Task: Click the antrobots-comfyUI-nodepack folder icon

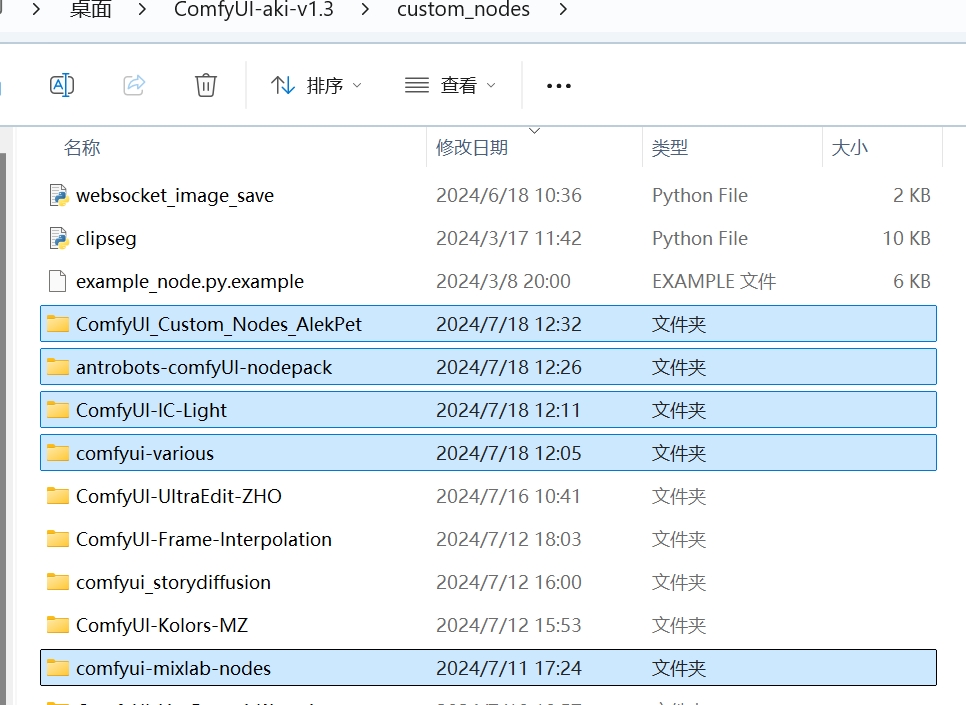Action: pyautogui.click(x=58, y=367)
